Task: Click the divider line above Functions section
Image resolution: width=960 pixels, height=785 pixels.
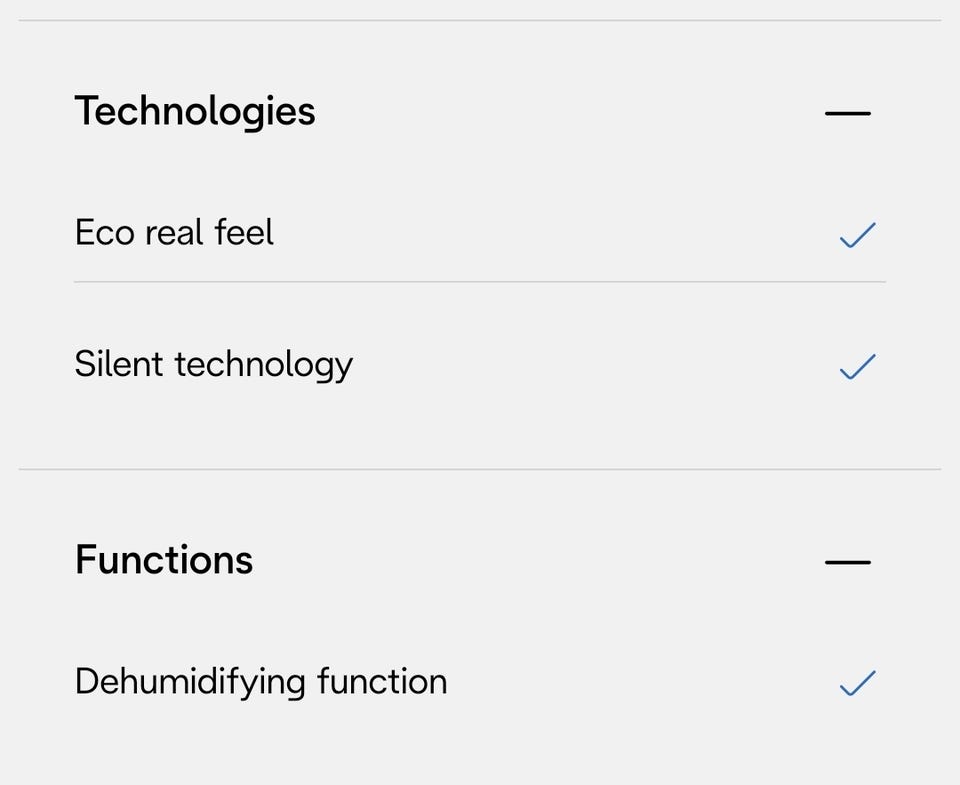Action: pos(480,470)
